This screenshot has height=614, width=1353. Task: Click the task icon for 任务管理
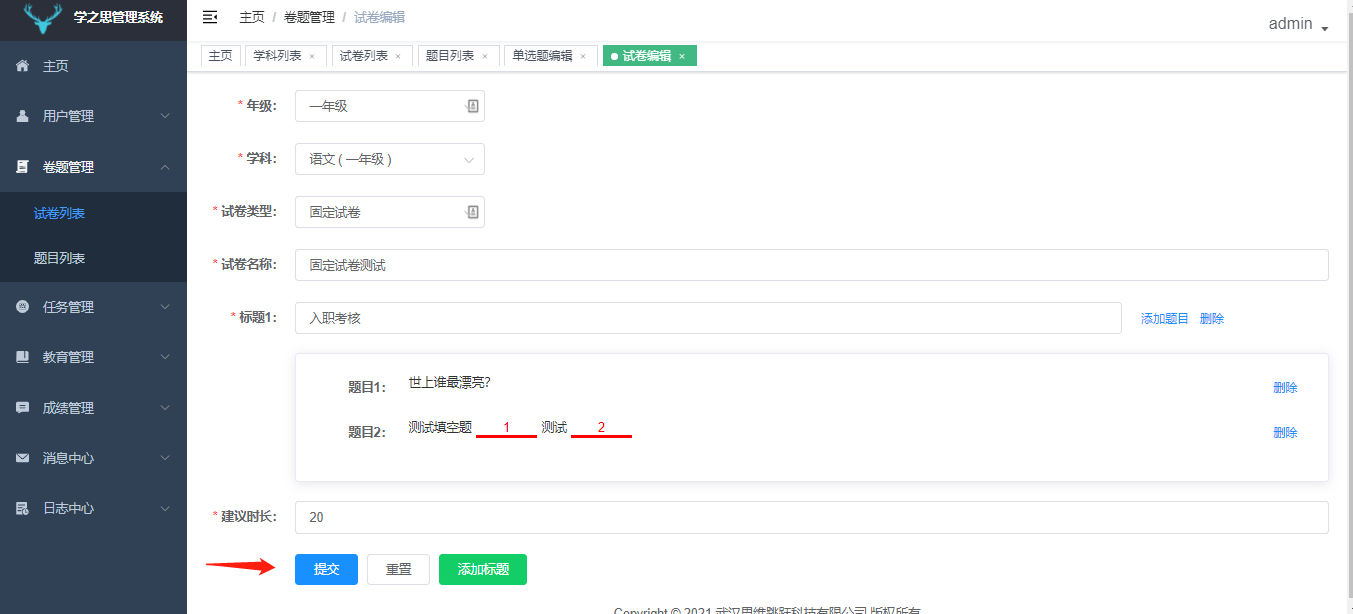click(22, 307)
